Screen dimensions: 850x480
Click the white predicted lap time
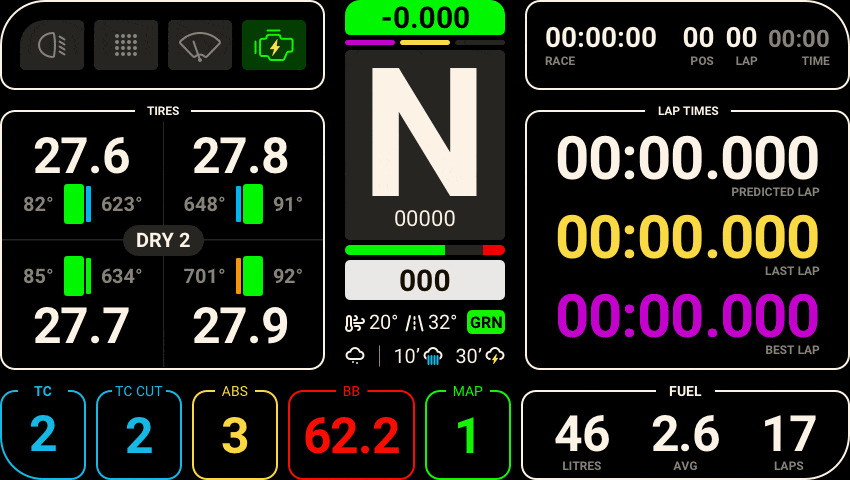687,158
